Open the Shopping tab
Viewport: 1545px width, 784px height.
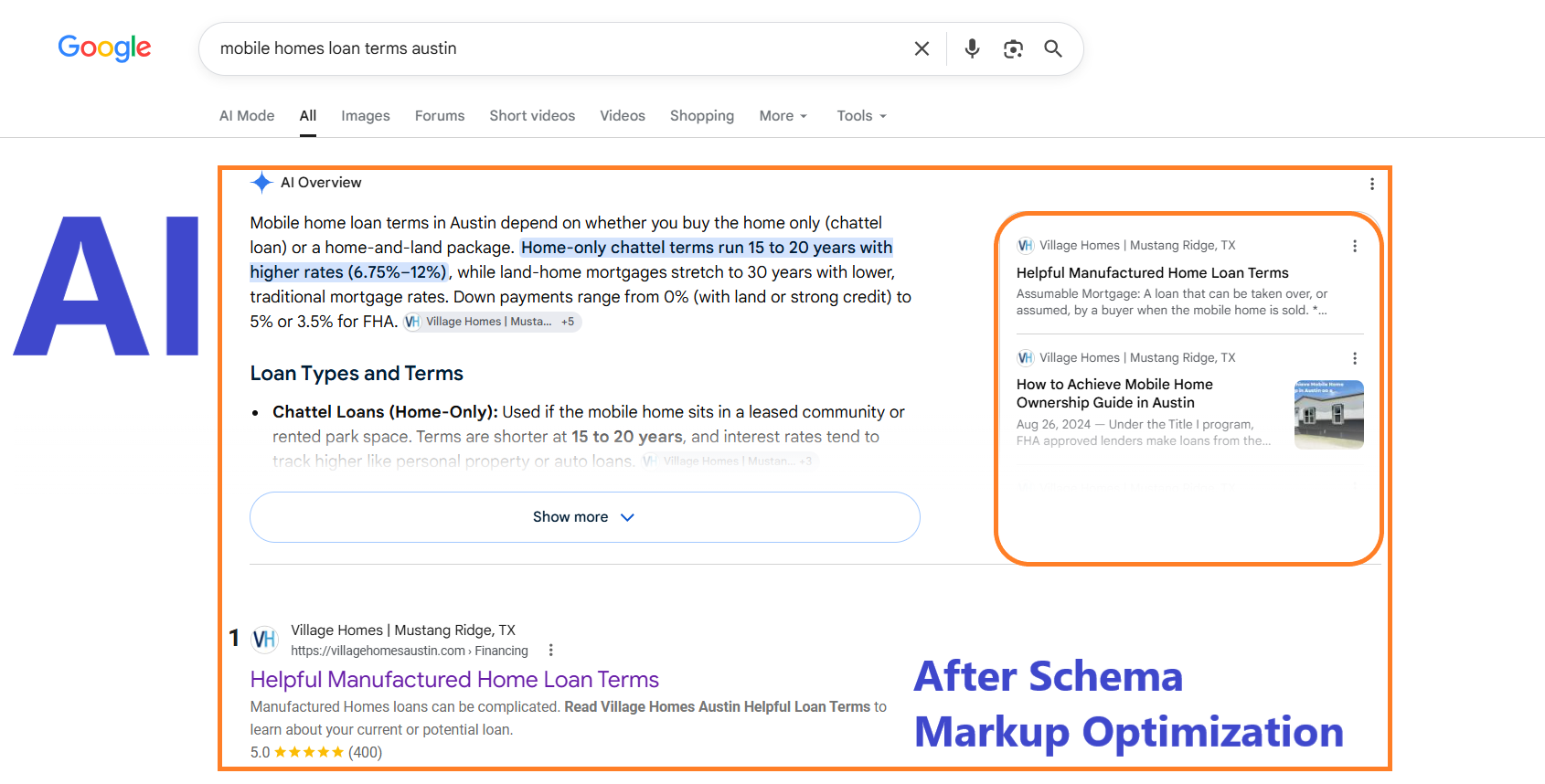click(702, 115)
